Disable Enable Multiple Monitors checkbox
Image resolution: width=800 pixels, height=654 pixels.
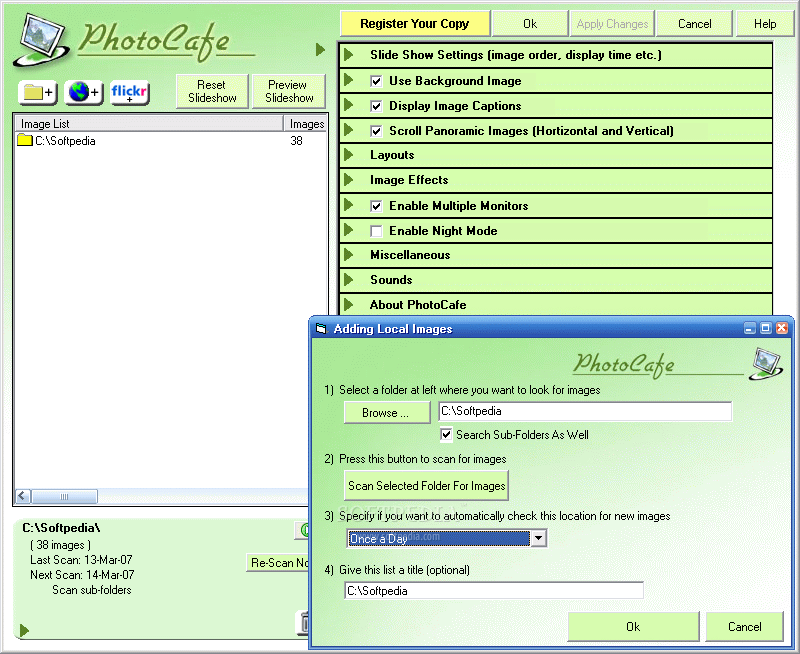tap(376, 206)
